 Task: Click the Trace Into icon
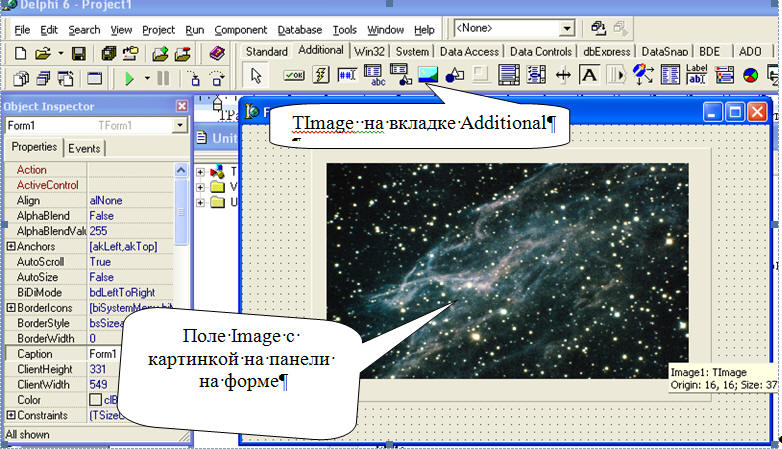(x=195, y=78)
